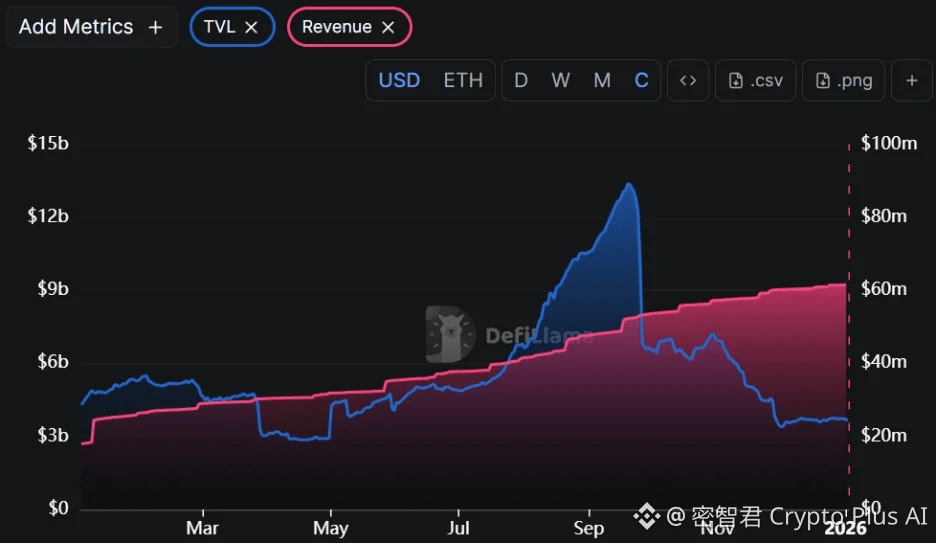Click the Sep label on time axis

[589, 528]
